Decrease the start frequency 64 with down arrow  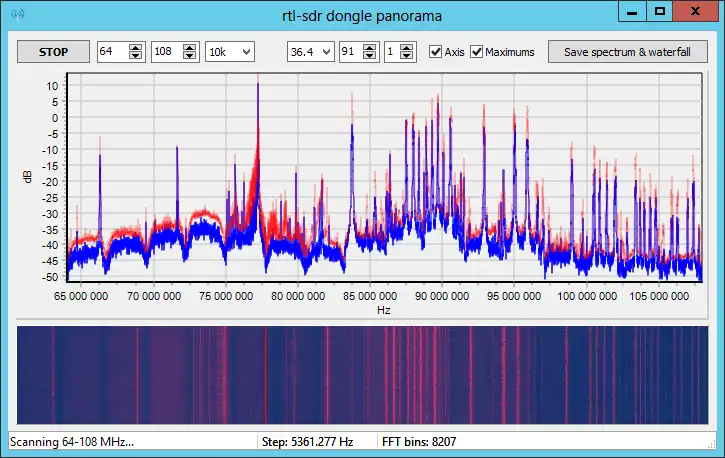pyautogui.click(x=135, y=56)
